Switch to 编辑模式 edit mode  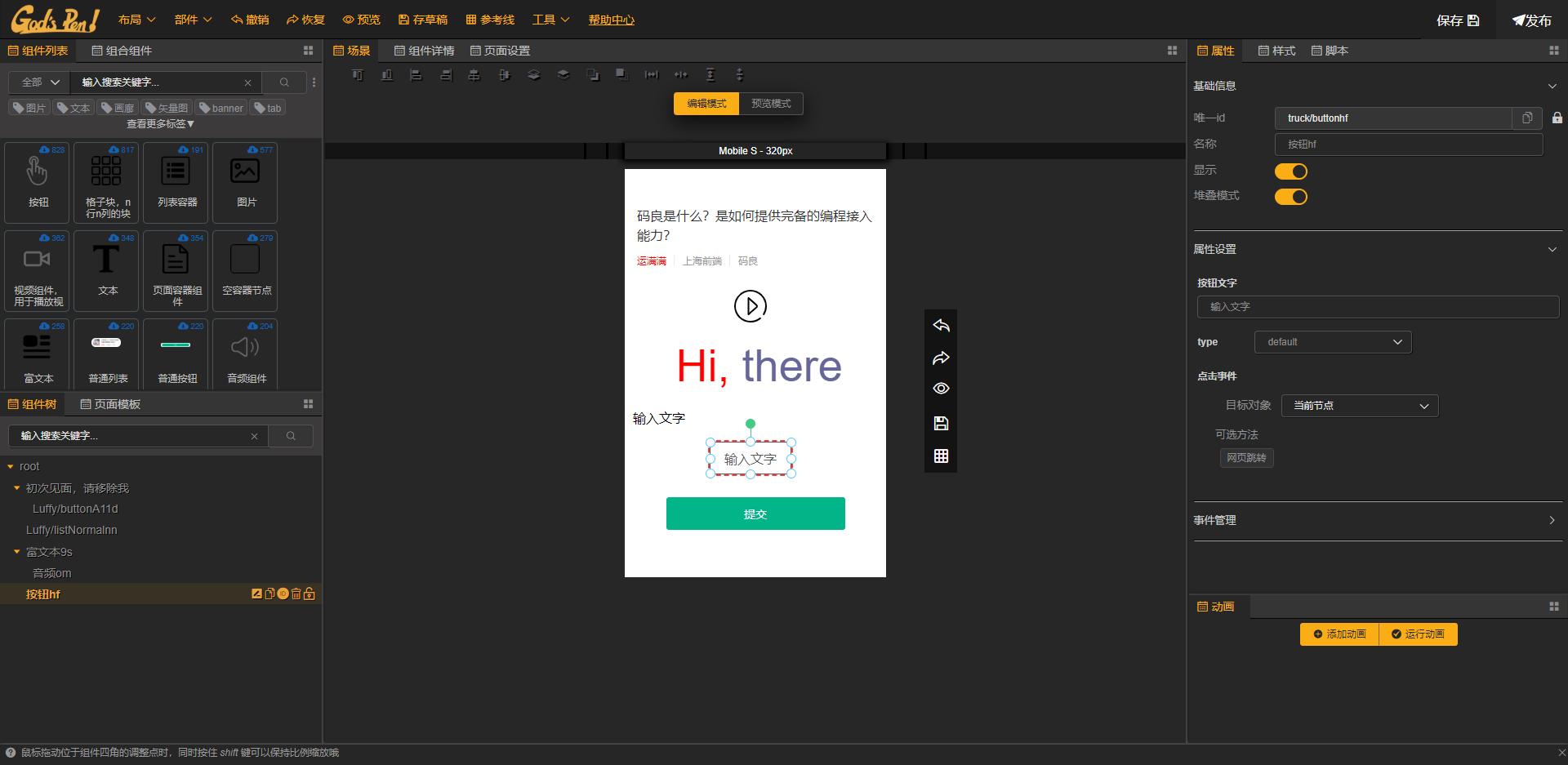point(706,104)
